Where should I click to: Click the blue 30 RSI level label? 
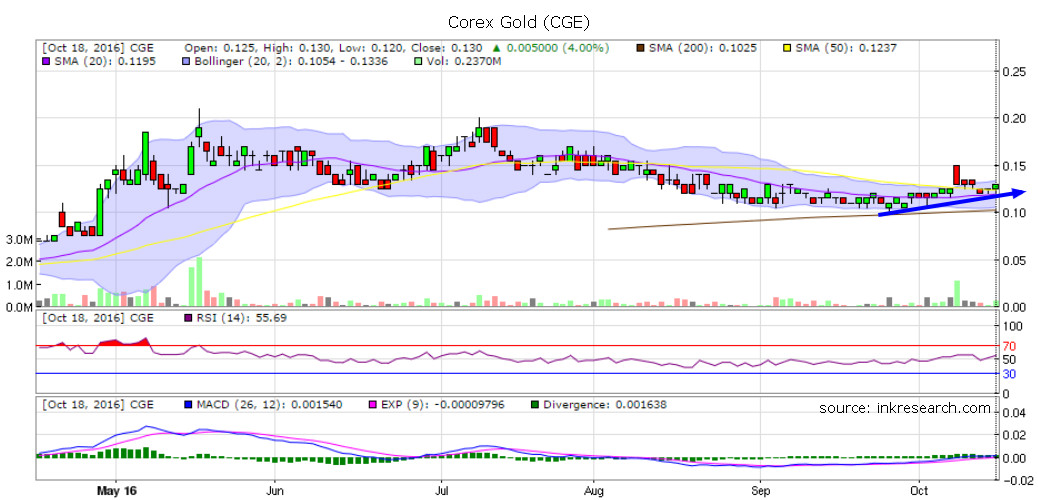pyautogui.click(x=1008, y=374)
